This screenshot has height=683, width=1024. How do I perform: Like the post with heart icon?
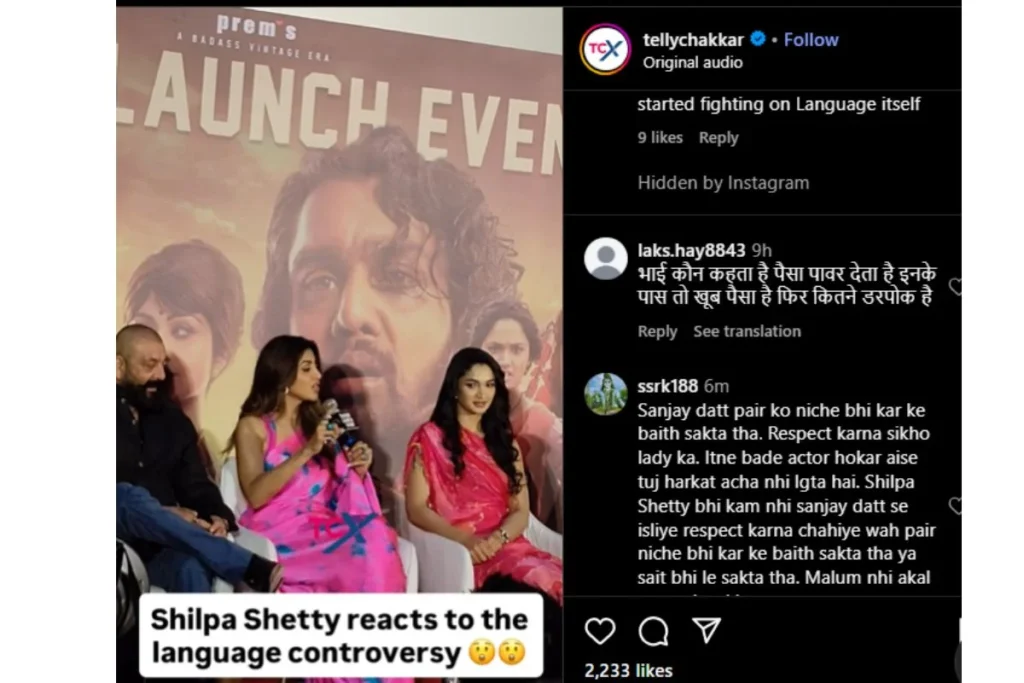[x=600, y=631]
